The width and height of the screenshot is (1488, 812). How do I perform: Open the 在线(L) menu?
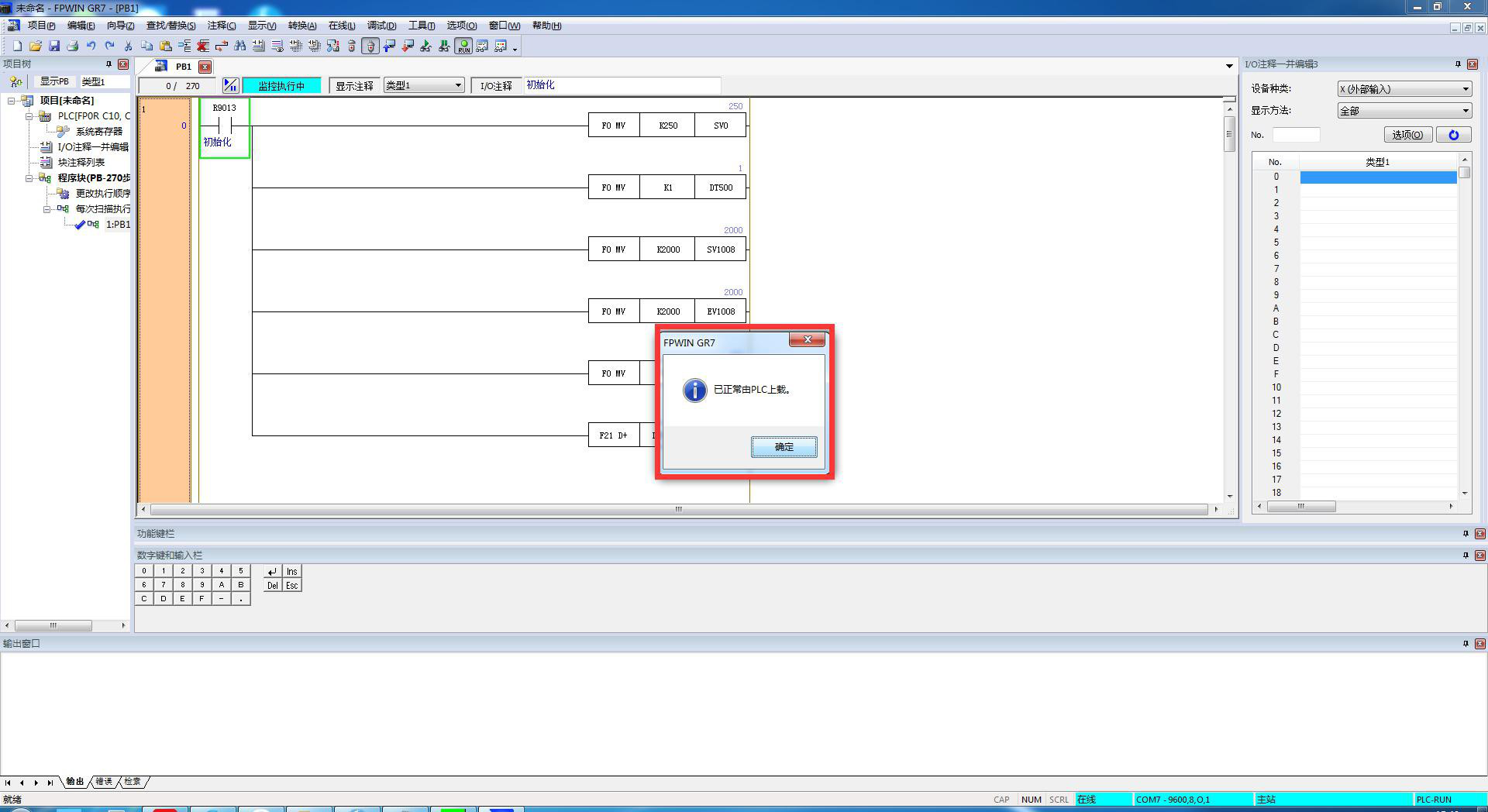point(341,26)
